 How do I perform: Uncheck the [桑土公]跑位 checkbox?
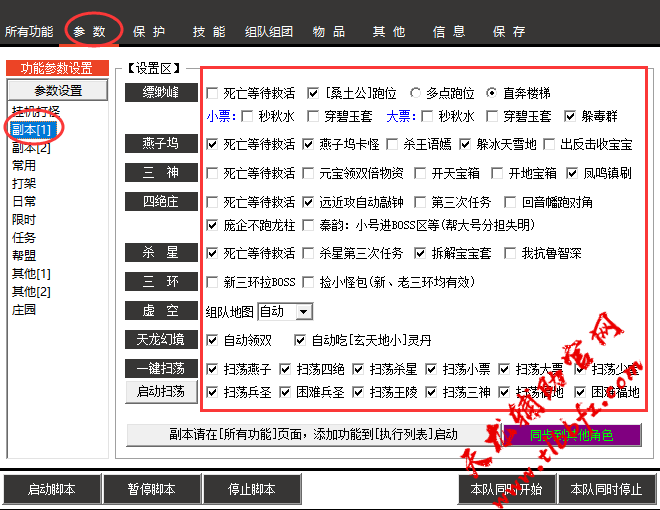[x=313, y=93]
